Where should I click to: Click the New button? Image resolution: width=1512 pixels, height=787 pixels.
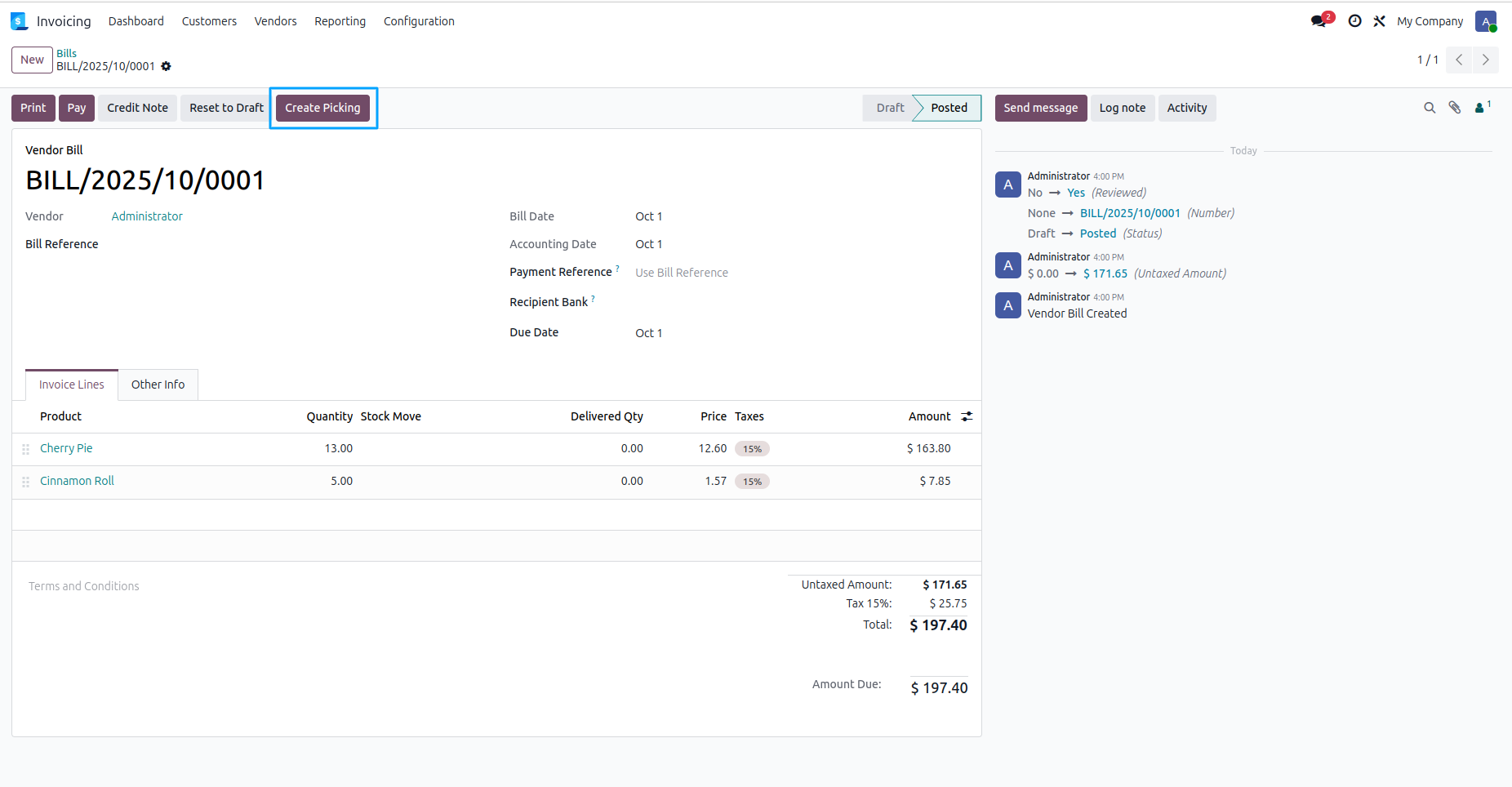32,60
